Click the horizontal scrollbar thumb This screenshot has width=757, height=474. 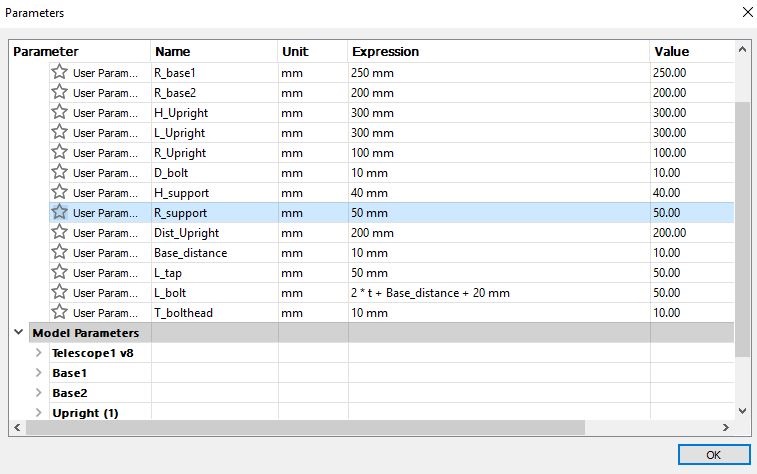(x=305, y=427)
